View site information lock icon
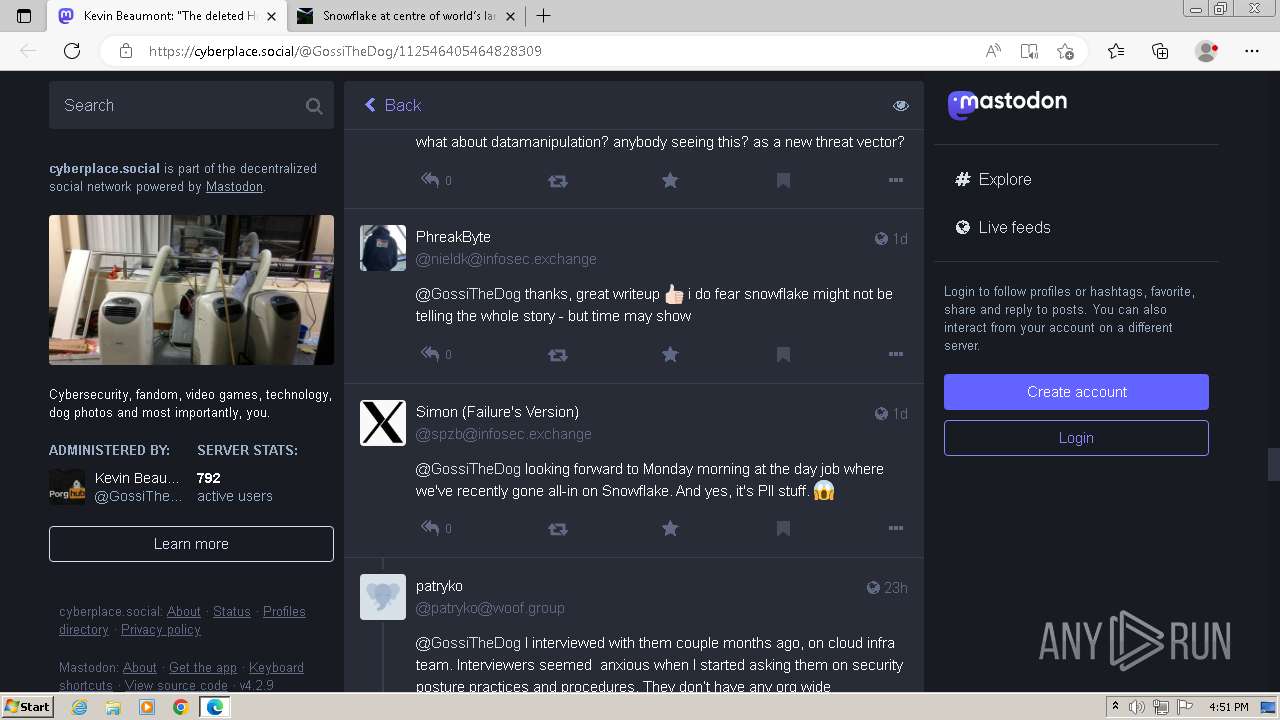The height and width of the screenshot is (720, 1280). (x=126, y=51)
